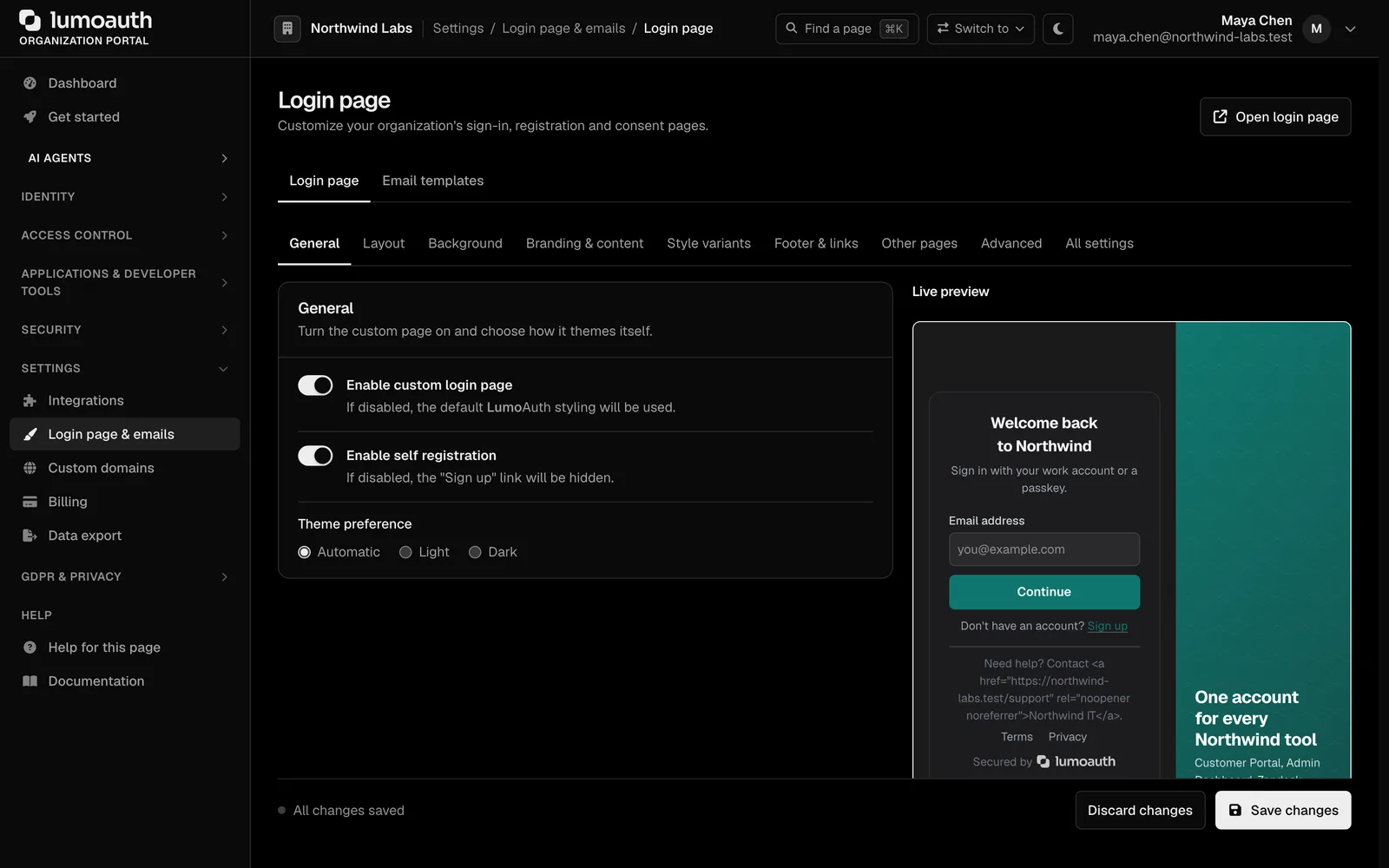Click the M user avatar
The height and width of the screenshot is (868, 1389).
[1316, 29]
